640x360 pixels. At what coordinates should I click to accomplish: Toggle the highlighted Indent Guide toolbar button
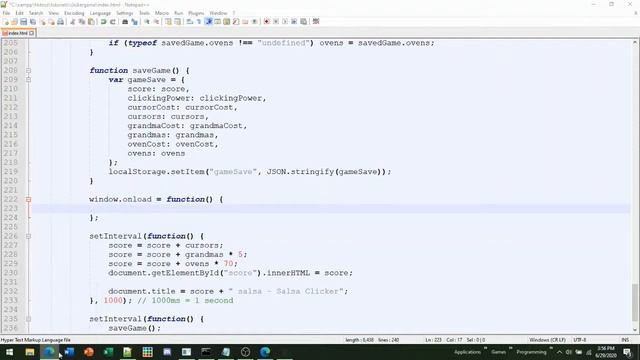tap(209, 22)
